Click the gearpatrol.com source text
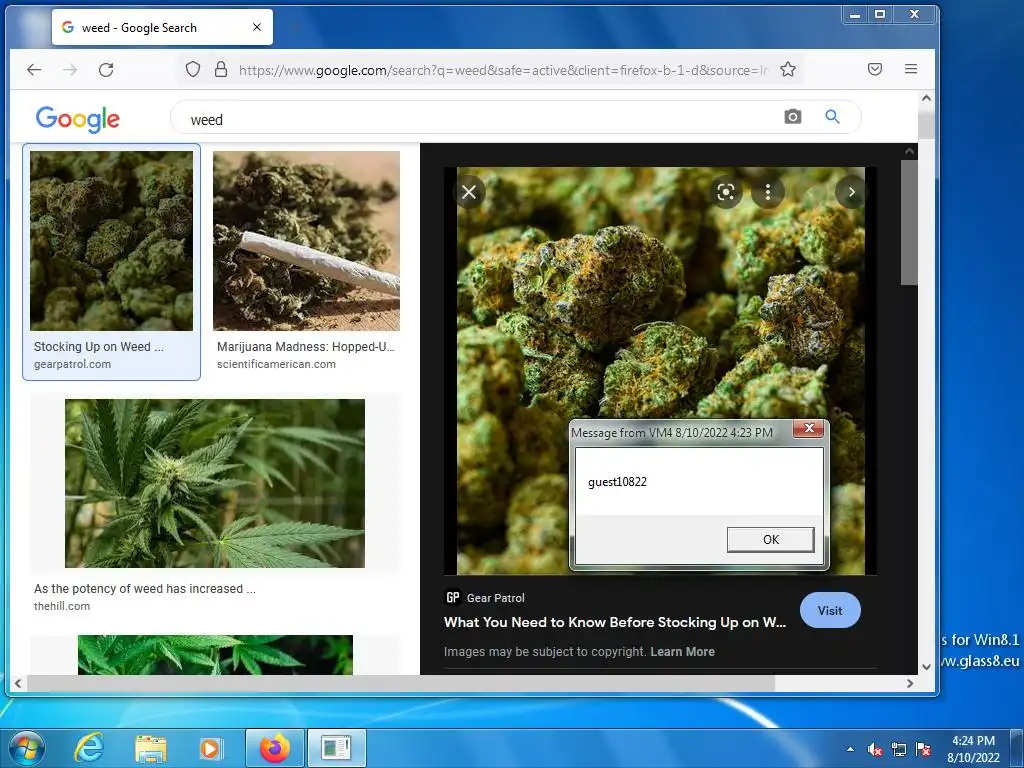The height and width of the screenshot is (768, 1024). (72, 364)
